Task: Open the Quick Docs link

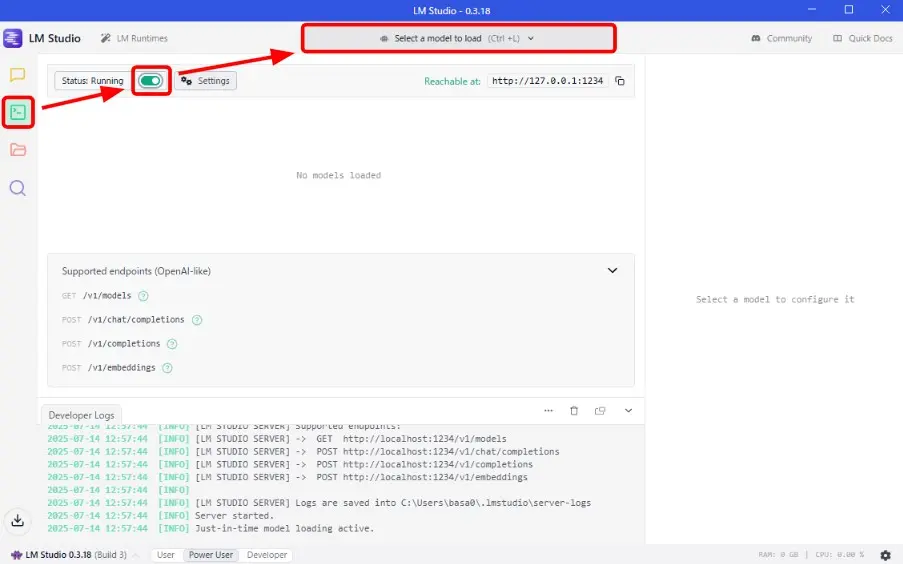Action: 863,38
